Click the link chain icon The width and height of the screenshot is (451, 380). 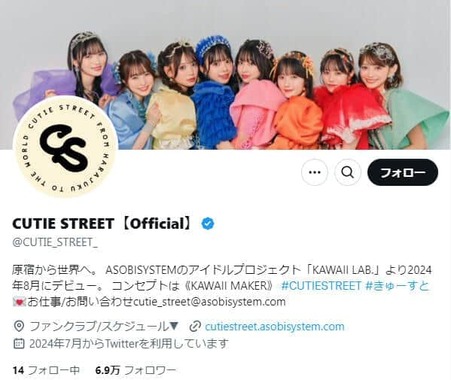coord(194,326)
